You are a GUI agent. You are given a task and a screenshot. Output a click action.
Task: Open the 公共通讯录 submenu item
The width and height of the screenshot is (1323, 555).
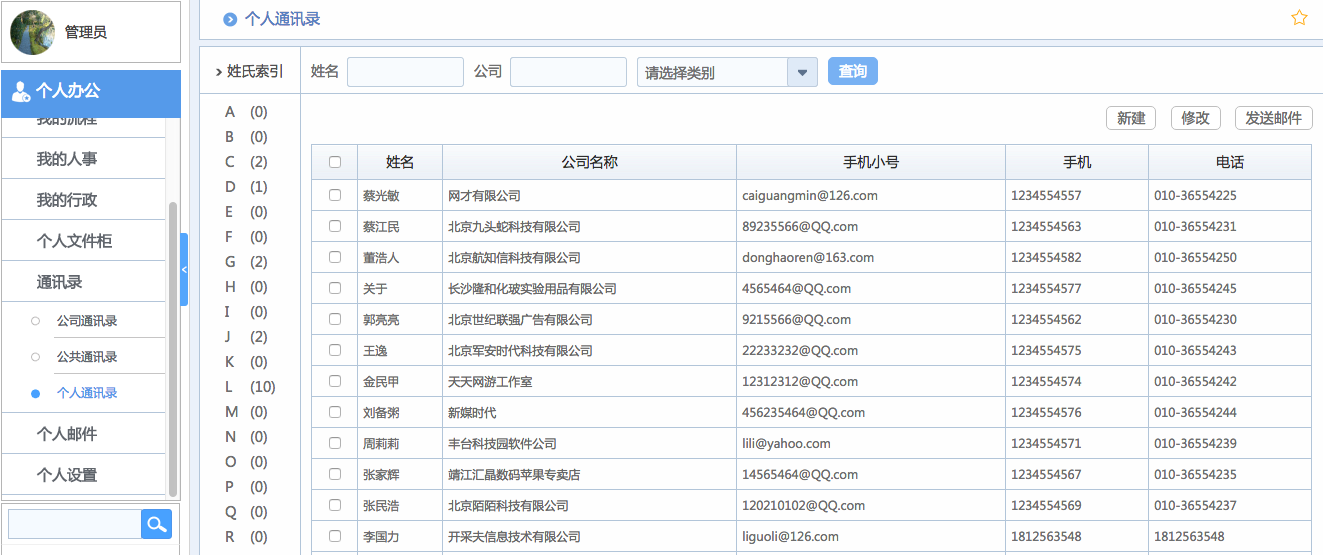[87, 357]
